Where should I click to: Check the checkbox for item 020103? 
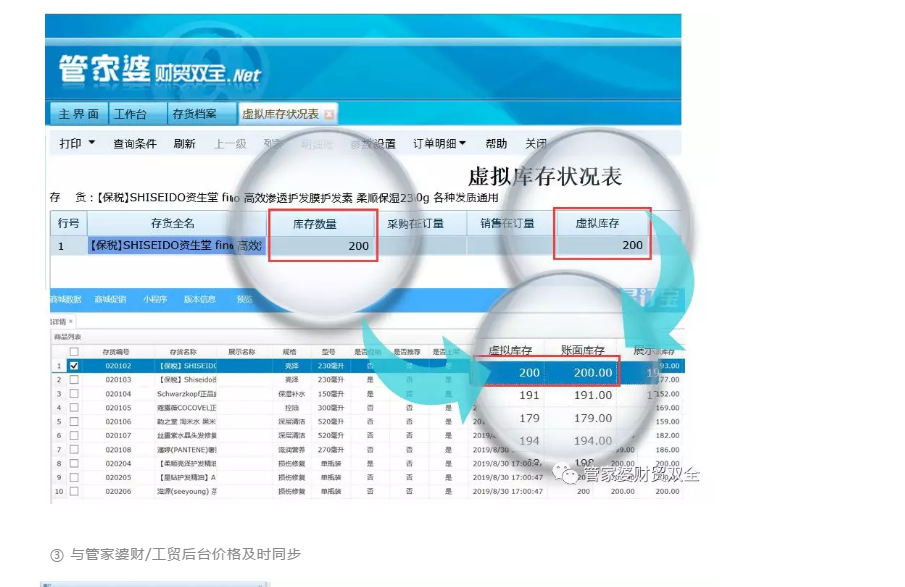(x=74, y=380)
